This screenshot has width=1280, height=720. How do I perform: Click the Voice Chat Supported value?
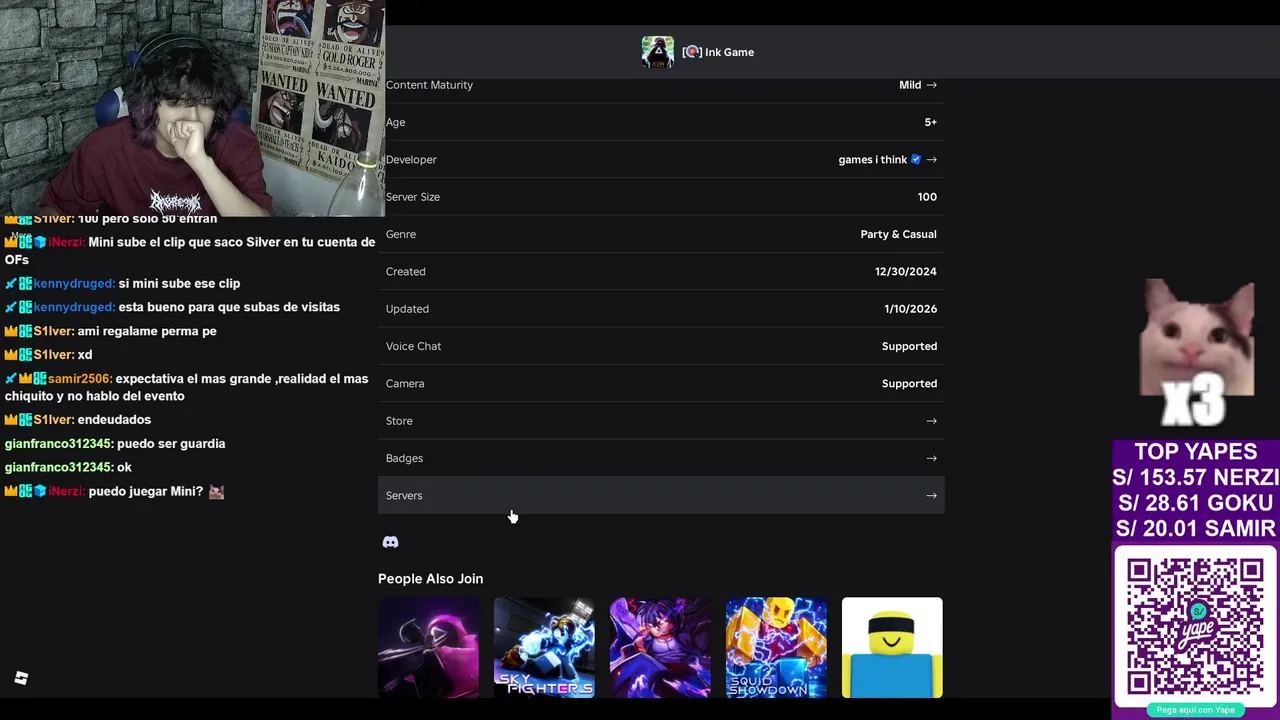(909, 346)
